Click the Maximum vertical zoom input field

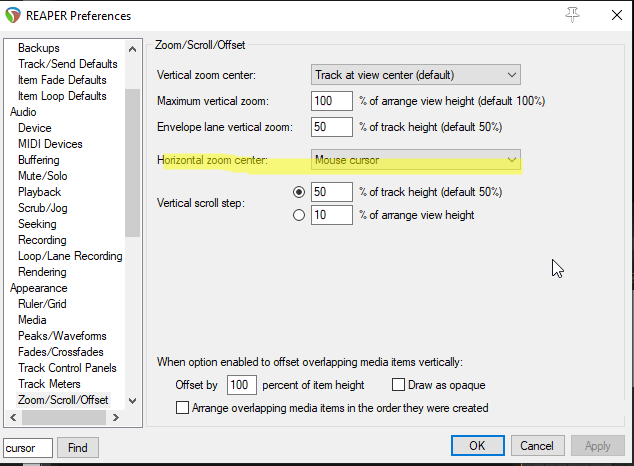pos(332,101)
